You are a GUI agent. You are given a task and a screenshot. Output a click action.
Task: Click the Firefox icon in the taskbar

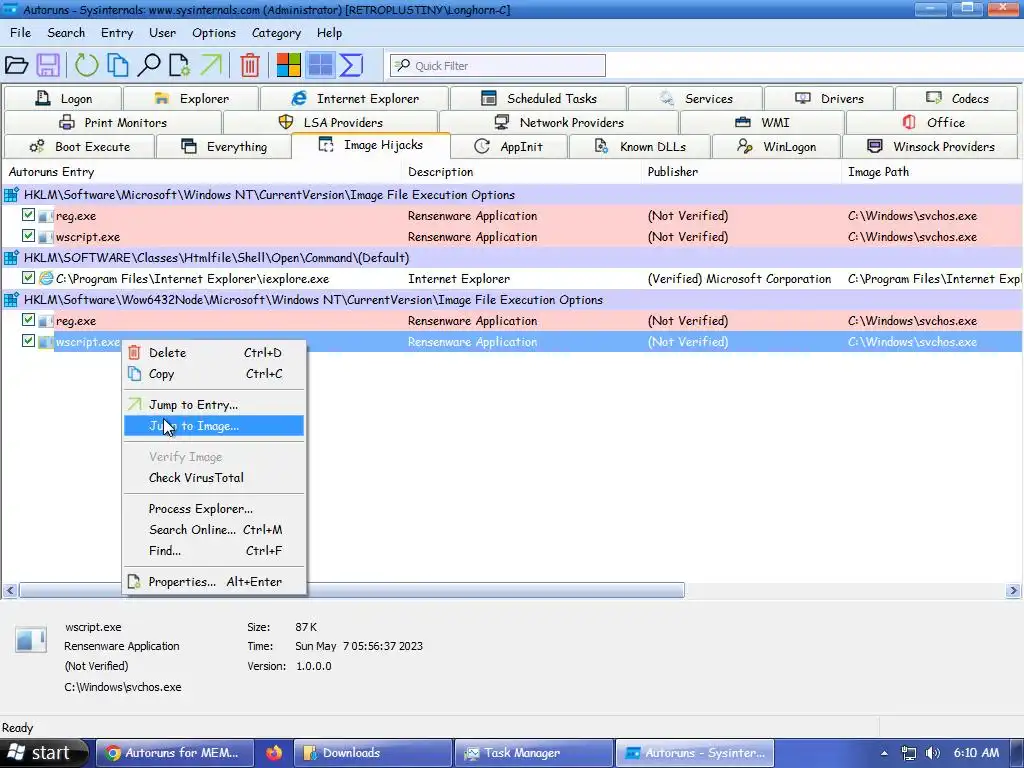[x=274, y=753]
